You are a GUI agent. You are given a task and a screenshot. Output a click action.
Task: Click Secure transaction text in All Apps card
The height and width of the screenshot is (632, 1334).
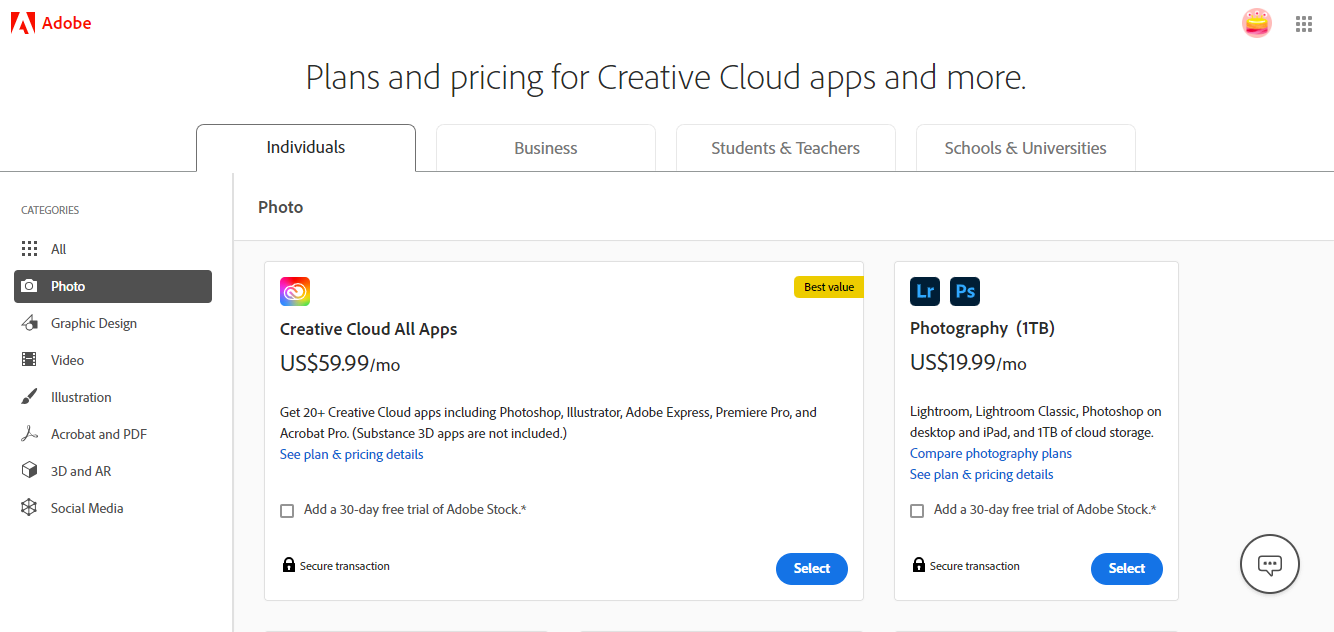[345, 566]
